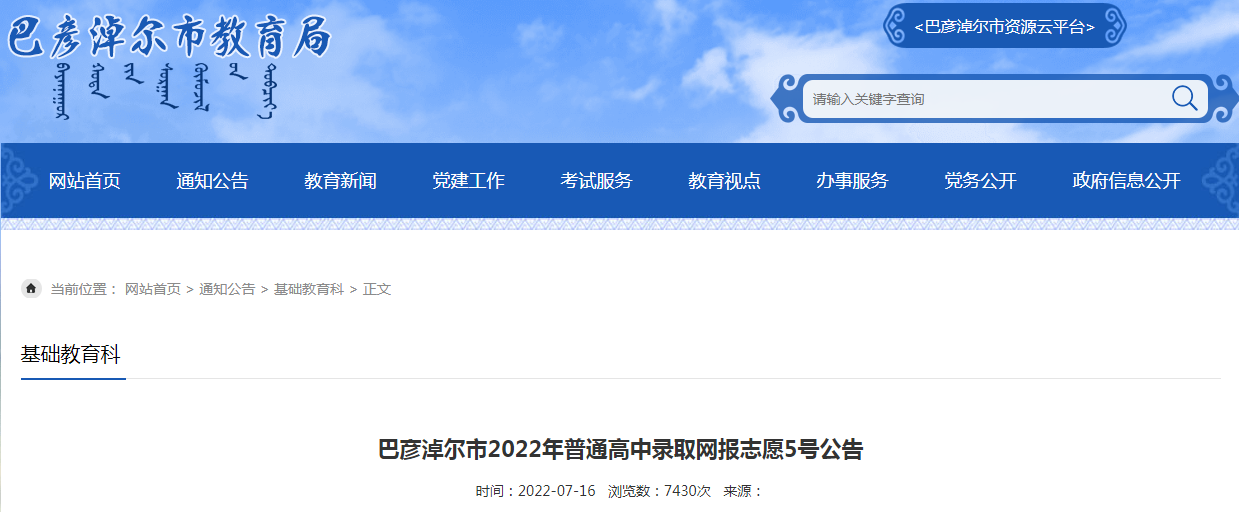This screenshot has width=1239, height=512.
Task: Open 巴彦淖尔市资源云平台 link
Action: [1005, 27]
